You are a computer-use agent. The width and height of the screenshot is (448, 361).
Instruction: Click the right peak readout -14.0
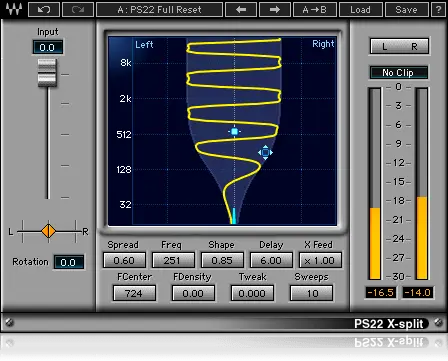click(418, 292)
